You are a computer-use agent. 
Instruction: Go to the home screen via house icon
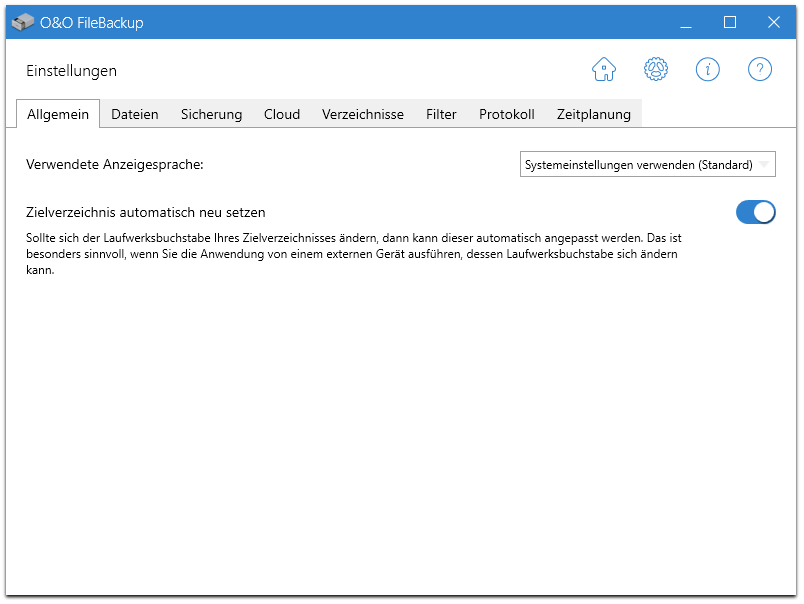[604, 69]
